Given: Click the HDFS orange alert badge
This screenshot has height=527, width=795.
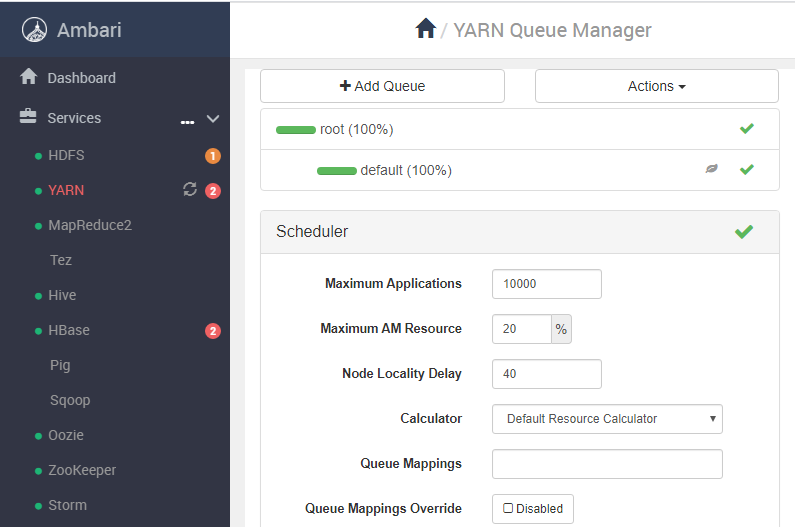Looking at the screenshot, I should (x=213, y=156).
